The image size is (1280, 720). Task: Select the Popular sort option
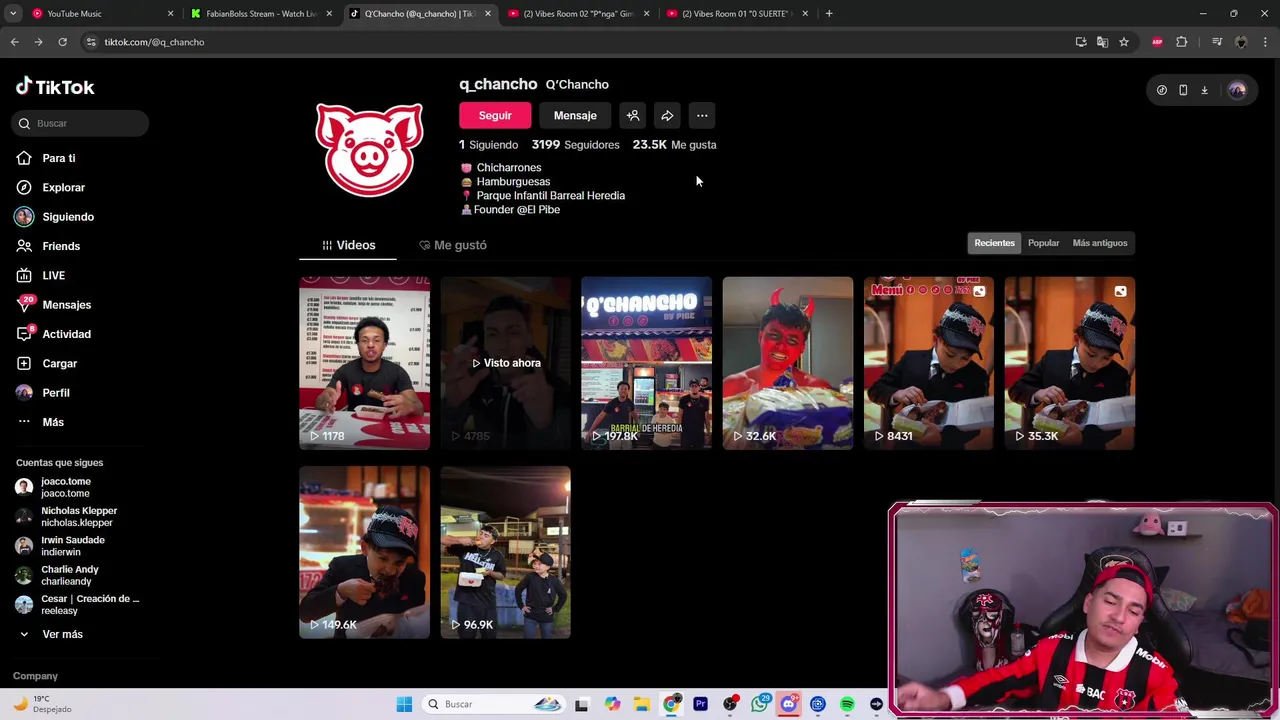(1043, 243)
